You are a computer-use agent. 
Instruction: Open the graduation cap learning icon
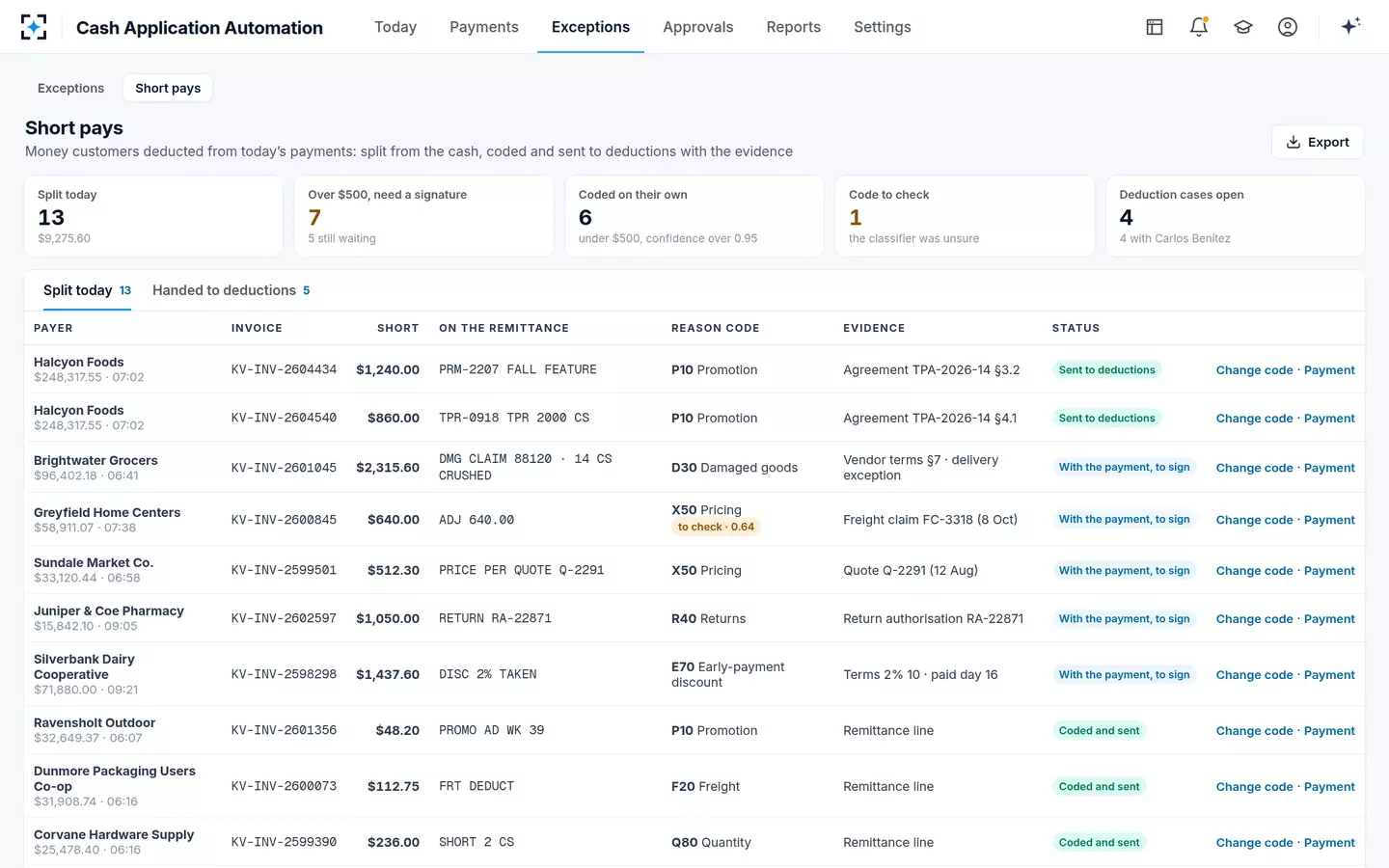[1243, 27]
